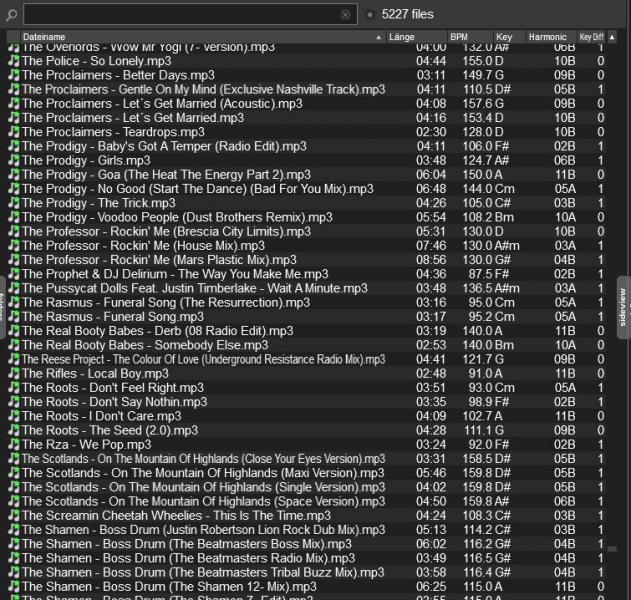Toggle the round dot button beside 5227 files

[x=369, y=15]
